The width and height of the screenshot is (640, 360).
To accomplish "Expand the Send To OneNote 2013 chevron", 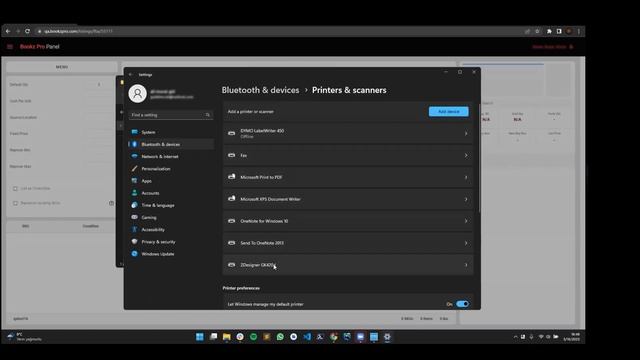I will click(x=466, y=243).
